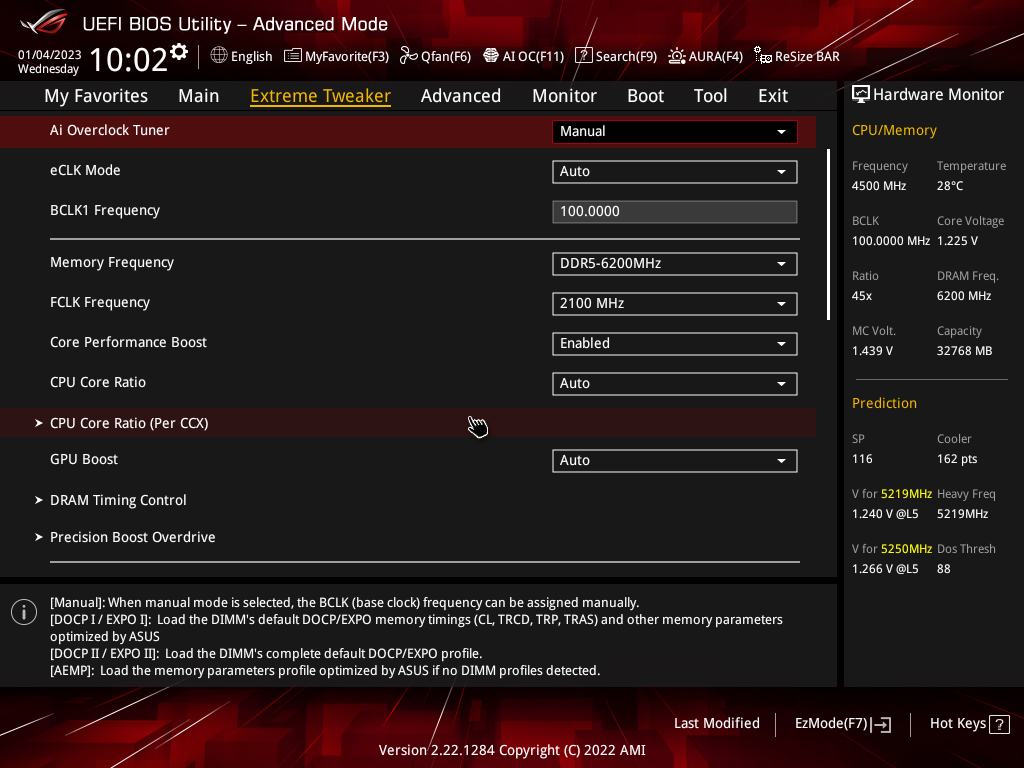Click the Dos Thresh 88 value
This screenshot has width=1024, height=768.
click(x=943, y=569)
